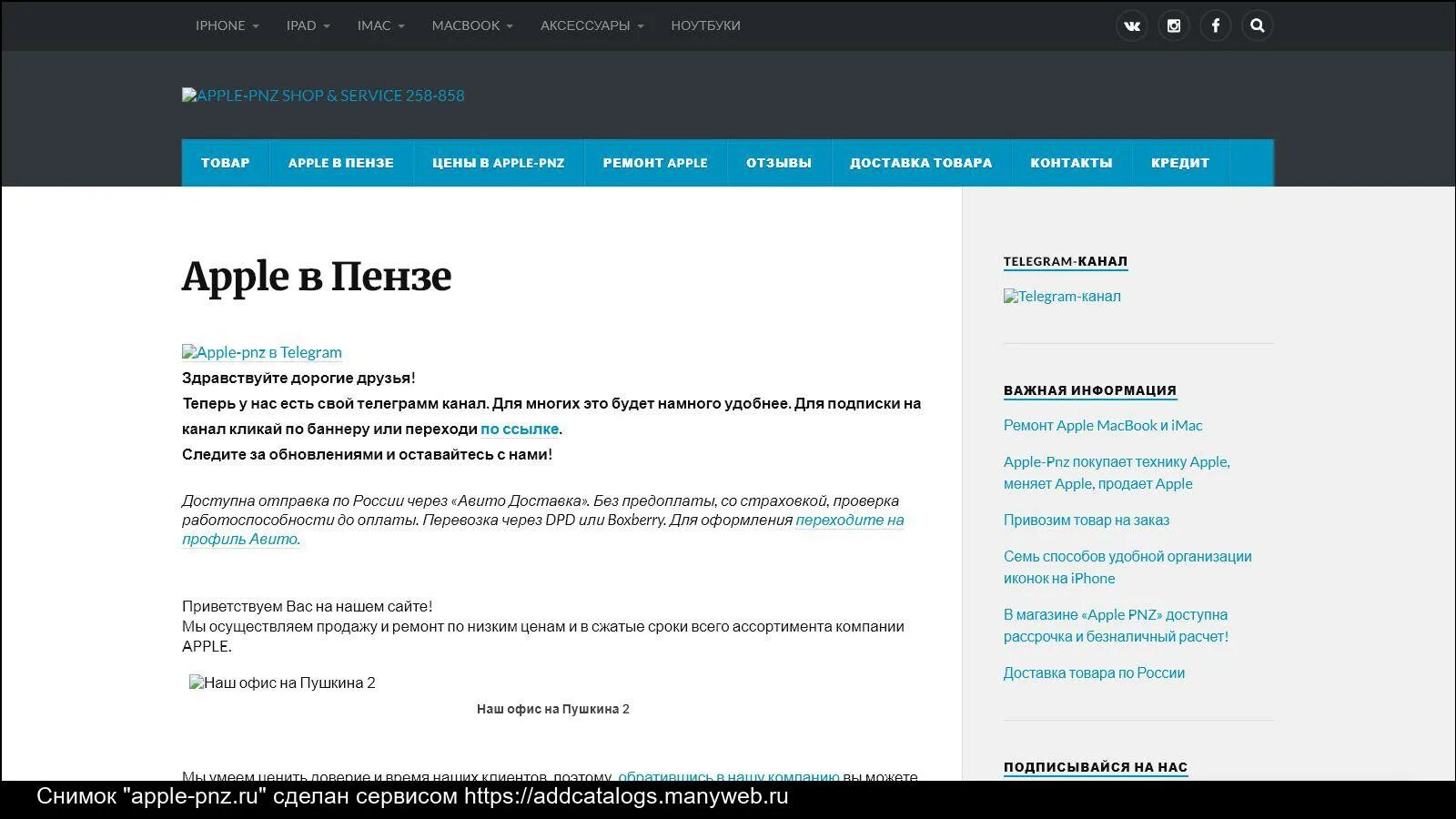Image resolution: width=1456 pixels, height=819 pixels.
Task: Open the ЦЕНЫ В APPLE-PNZ tab
Action: 499,163
